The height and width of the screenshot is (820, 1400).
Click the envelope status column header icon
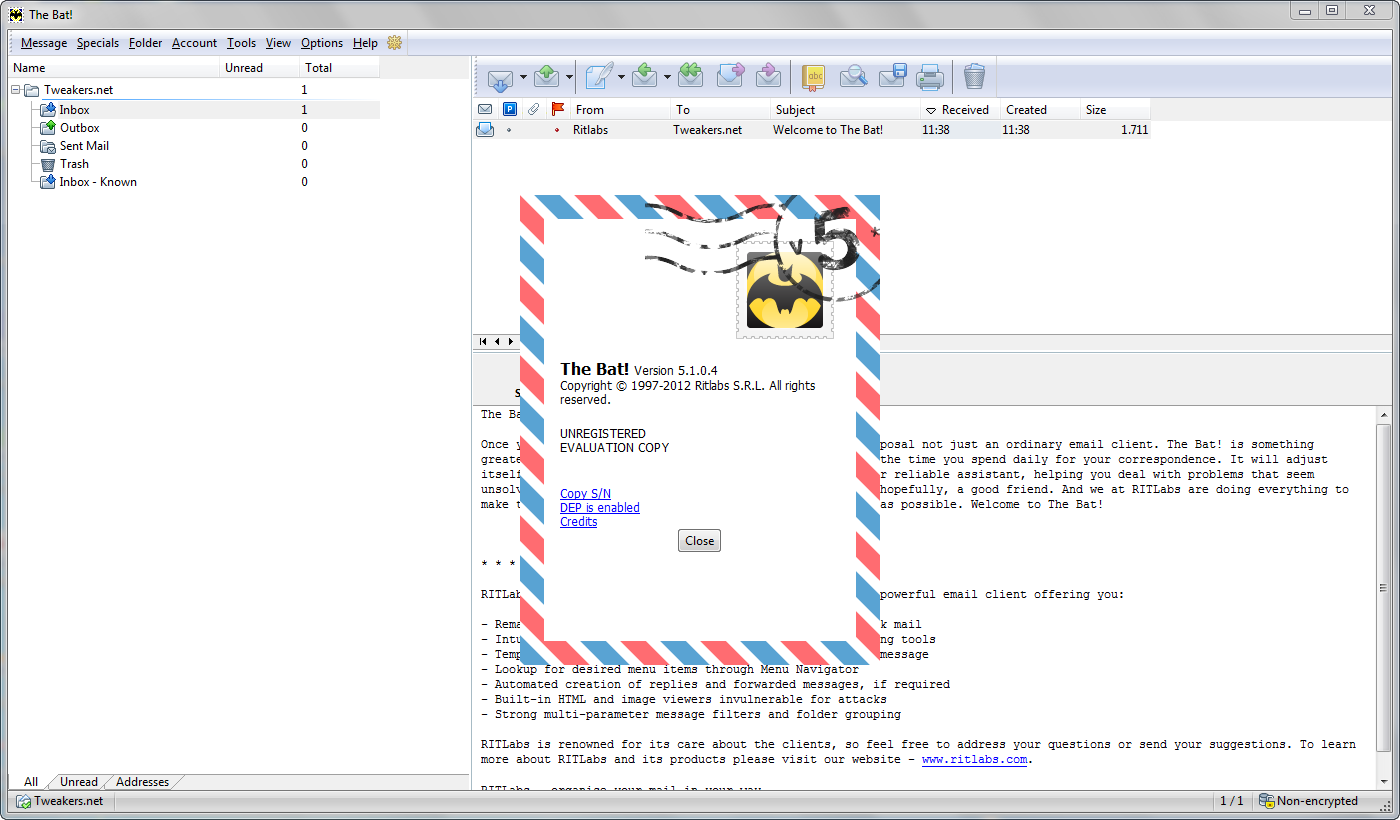(485, 110)
